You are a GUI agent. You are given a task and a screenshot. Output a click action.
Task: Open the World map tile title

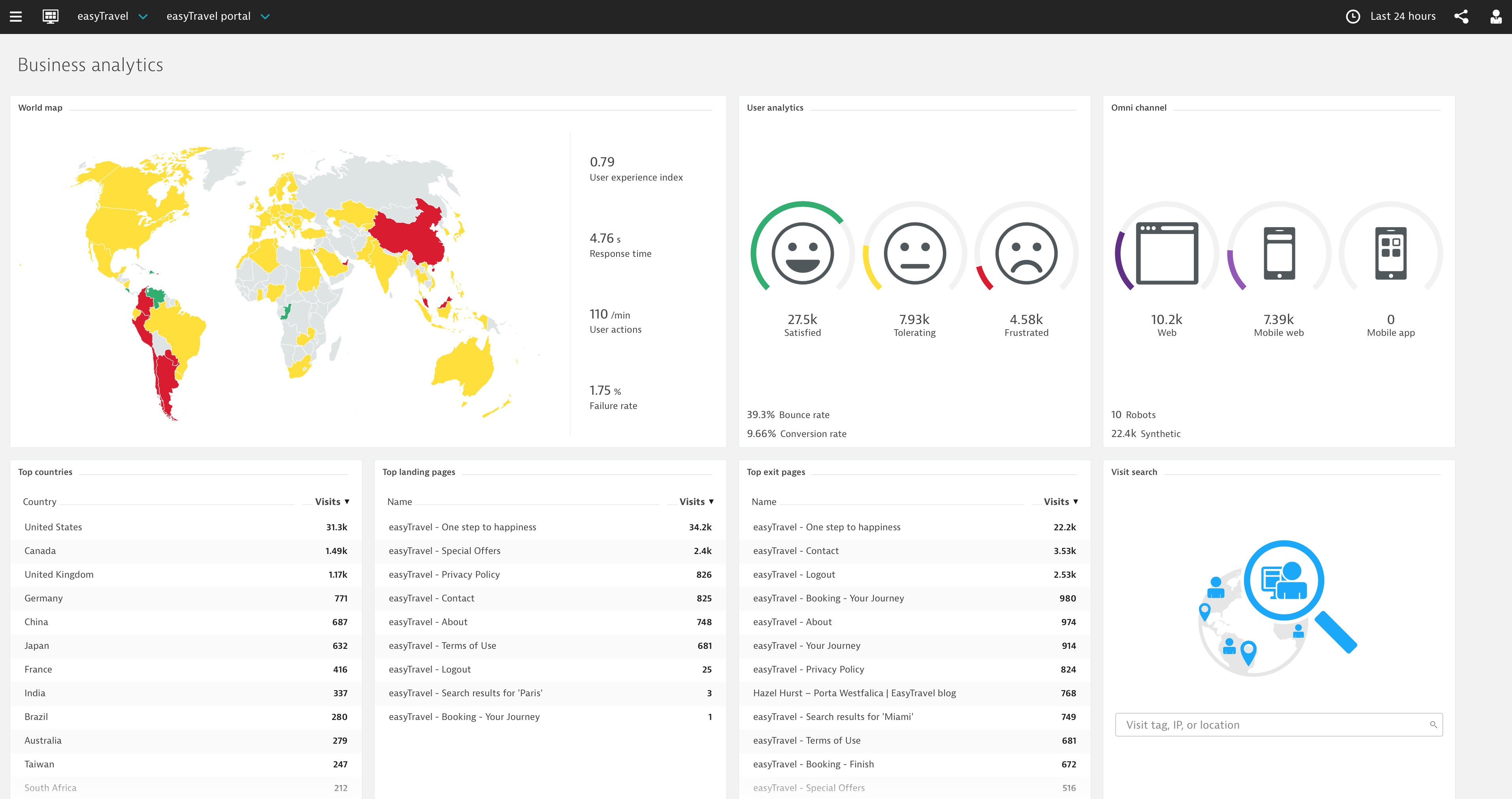(x=40, y=107)
